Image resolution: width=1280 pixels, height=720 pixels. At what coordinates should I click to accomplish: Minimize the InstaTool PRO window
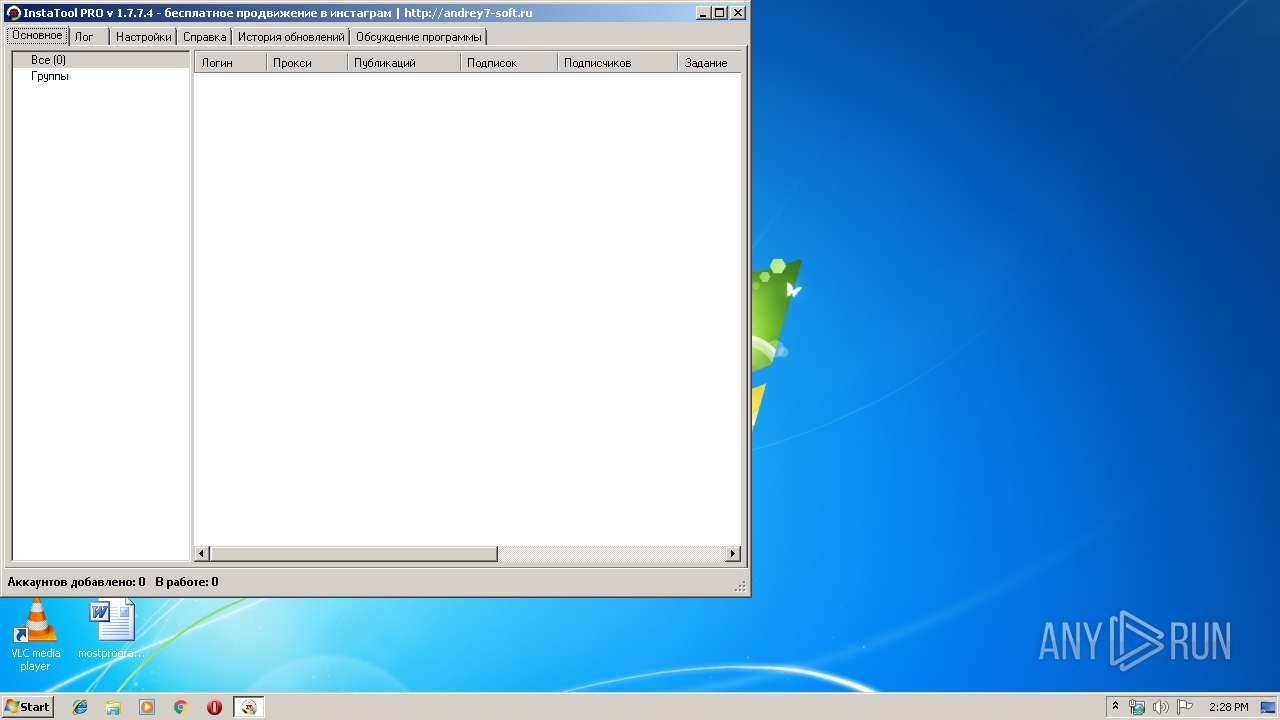pos(703,13)
